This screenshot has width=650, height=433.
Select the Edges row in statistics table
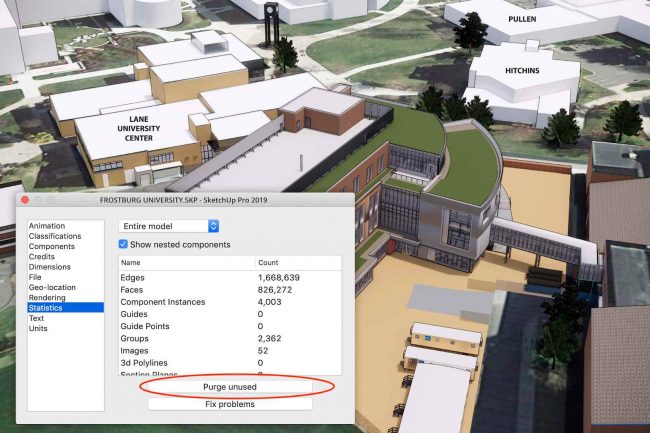click(230, 277)
